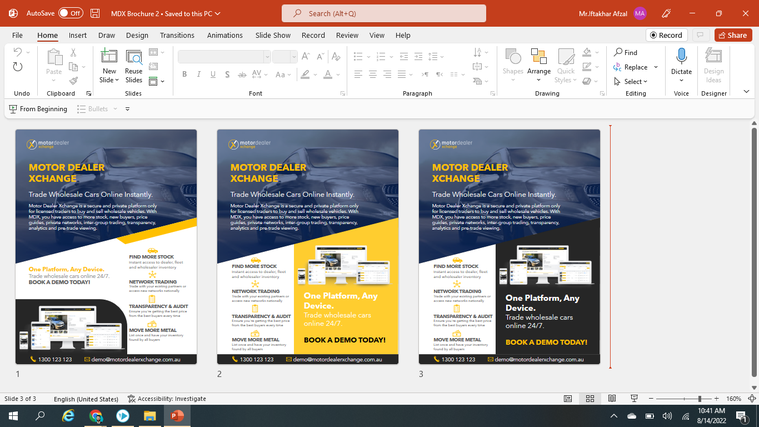
Task: Toggle the AutoSave switch
Action: (x=69, y=13)
